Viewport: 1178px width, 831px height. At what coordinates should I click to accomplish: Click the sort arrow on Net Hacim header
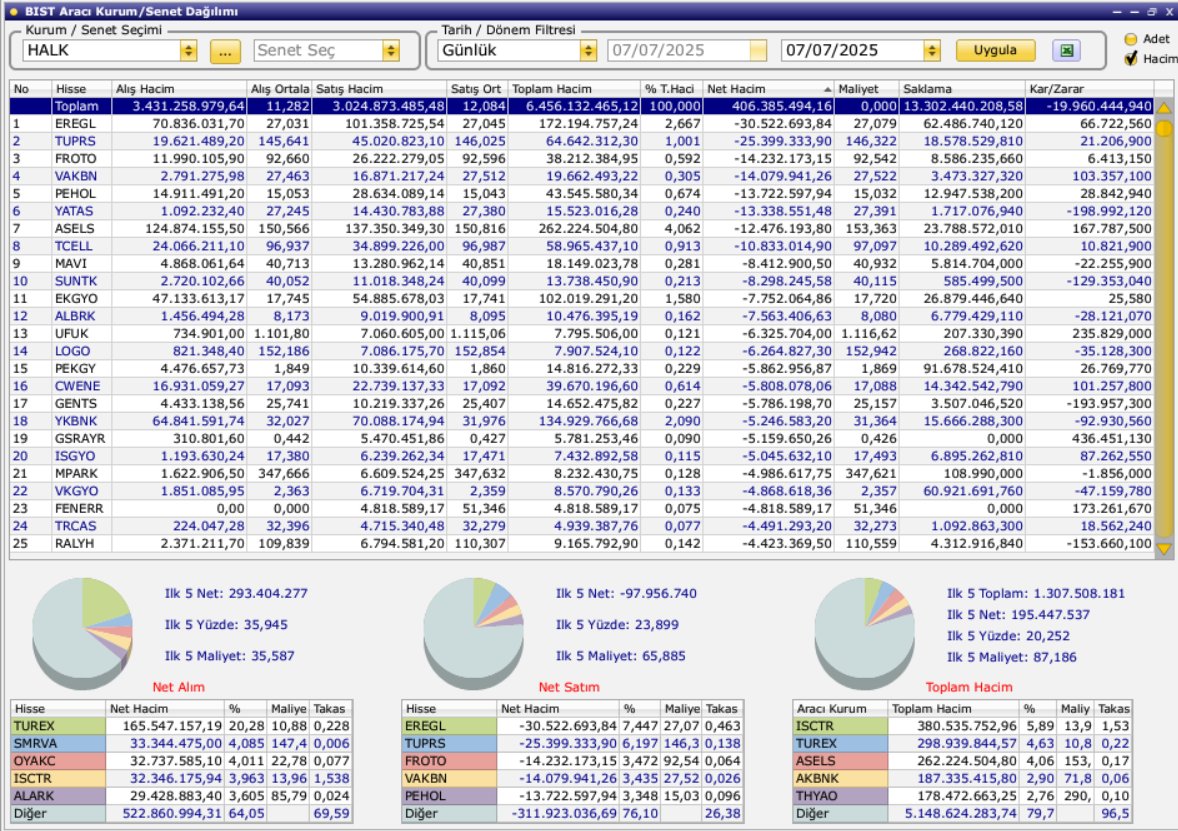pyautogui.click(x=827, y=89)
